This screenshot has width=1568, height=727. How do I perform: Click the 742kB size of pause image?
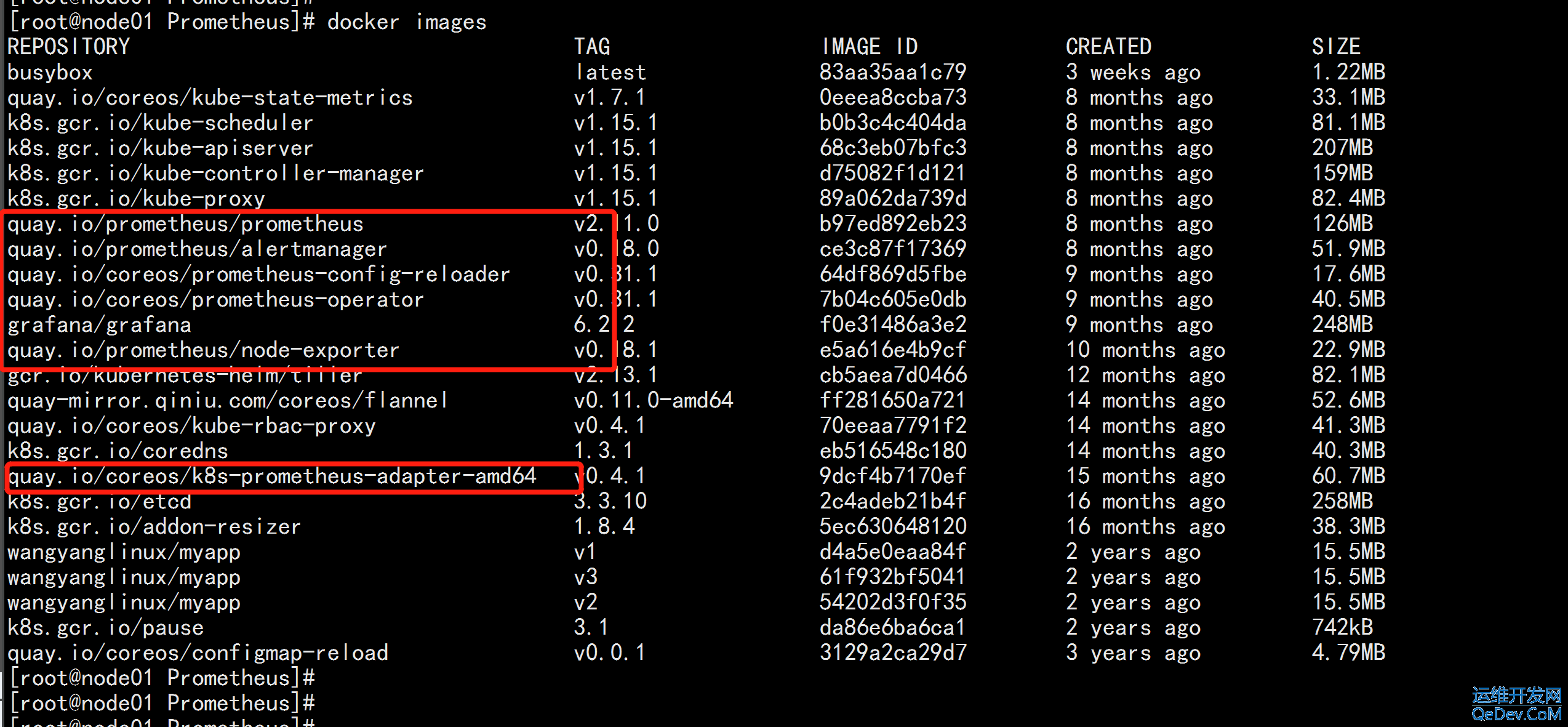point(1342,627)
